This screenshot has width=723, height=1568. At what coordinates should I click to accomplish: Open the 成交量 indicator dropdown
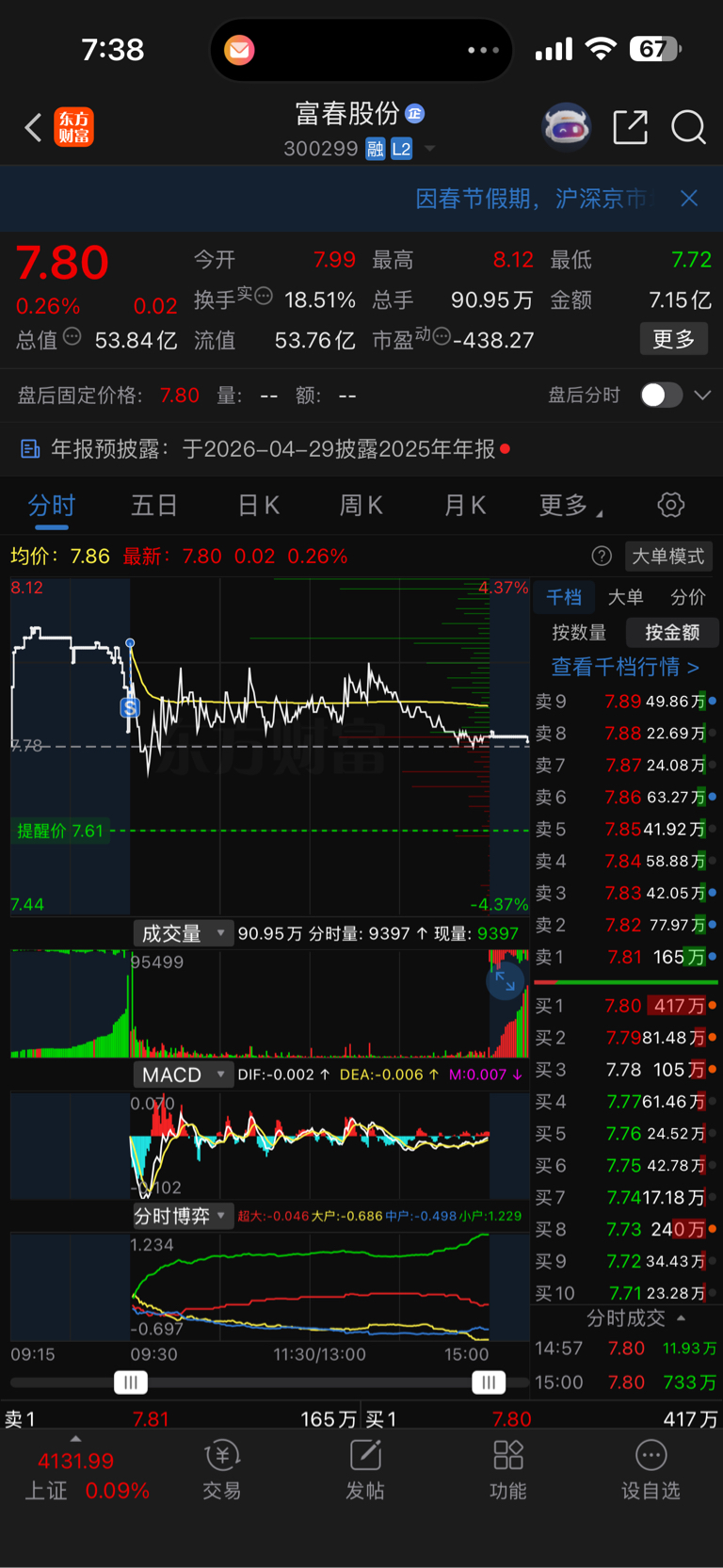click(x=183, y=933)
